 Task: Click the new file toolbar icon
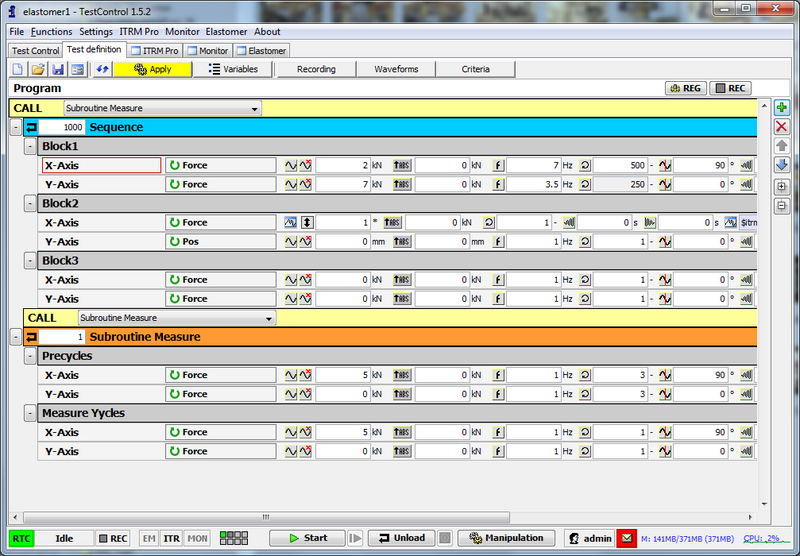coord(17,69)
